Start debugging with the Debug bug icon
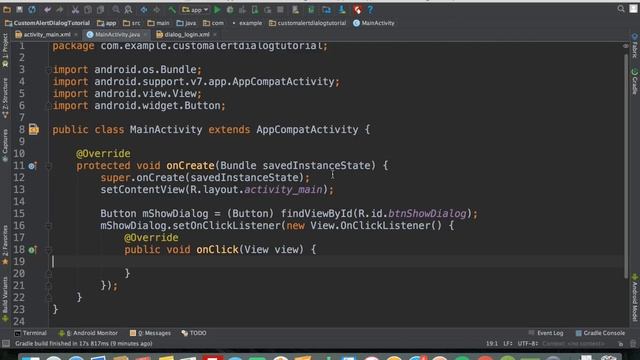This screenshot has width=640, height=360. coord(230,9)
